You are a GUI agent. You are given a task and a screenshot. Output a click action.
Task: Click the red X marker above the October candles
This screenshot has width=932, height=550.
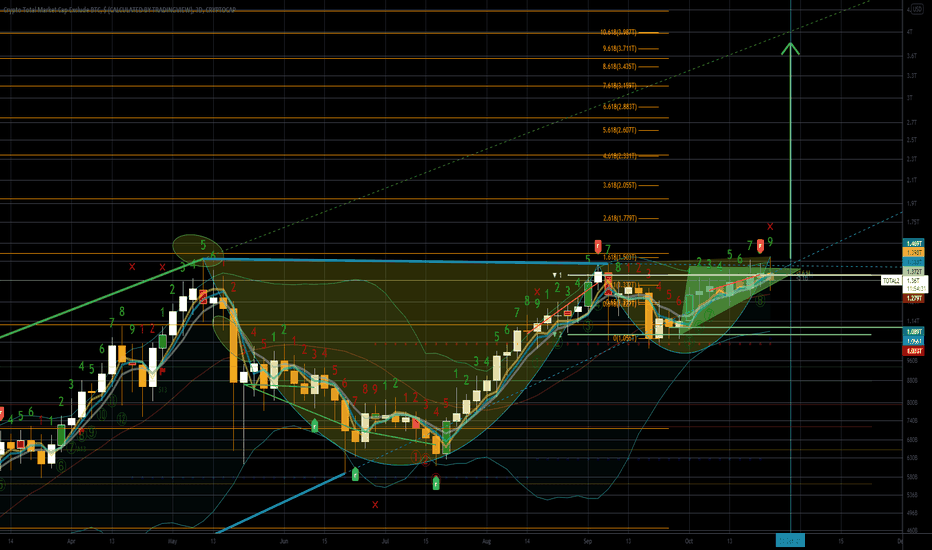pyautogui.click(x=770, y=227)
